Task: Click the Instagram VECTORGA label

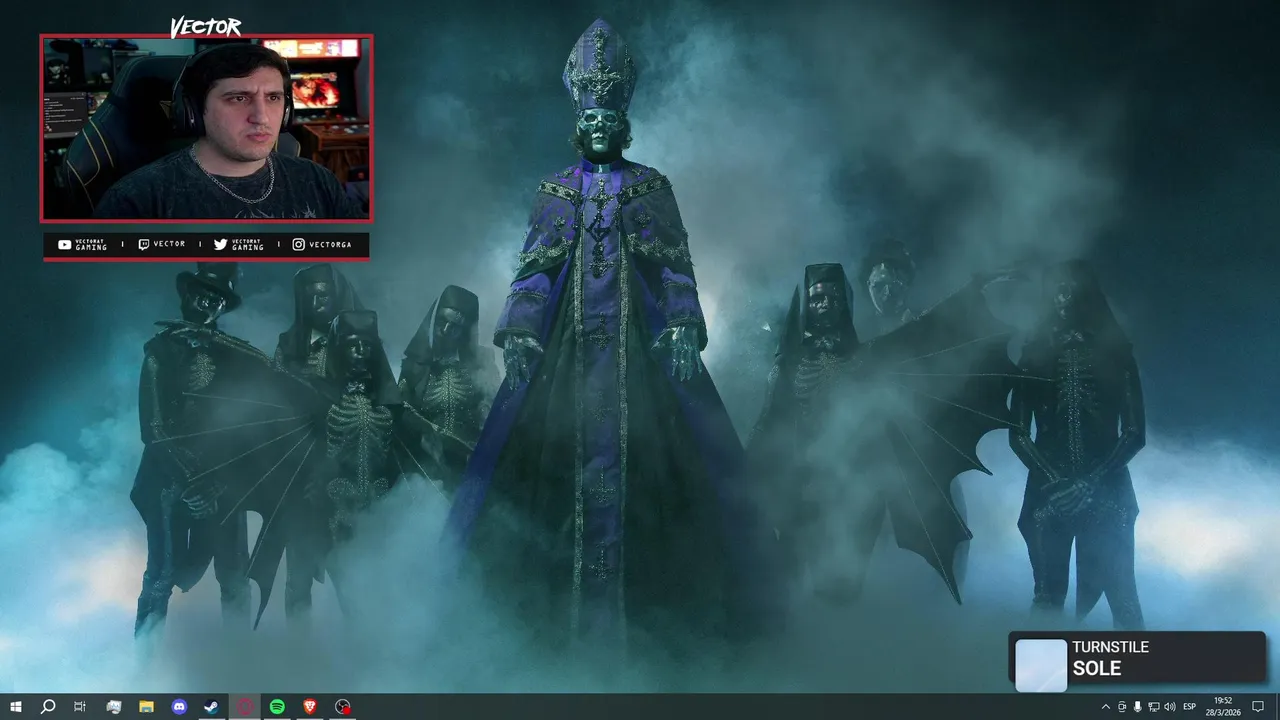Action: [x=322, y=244]
